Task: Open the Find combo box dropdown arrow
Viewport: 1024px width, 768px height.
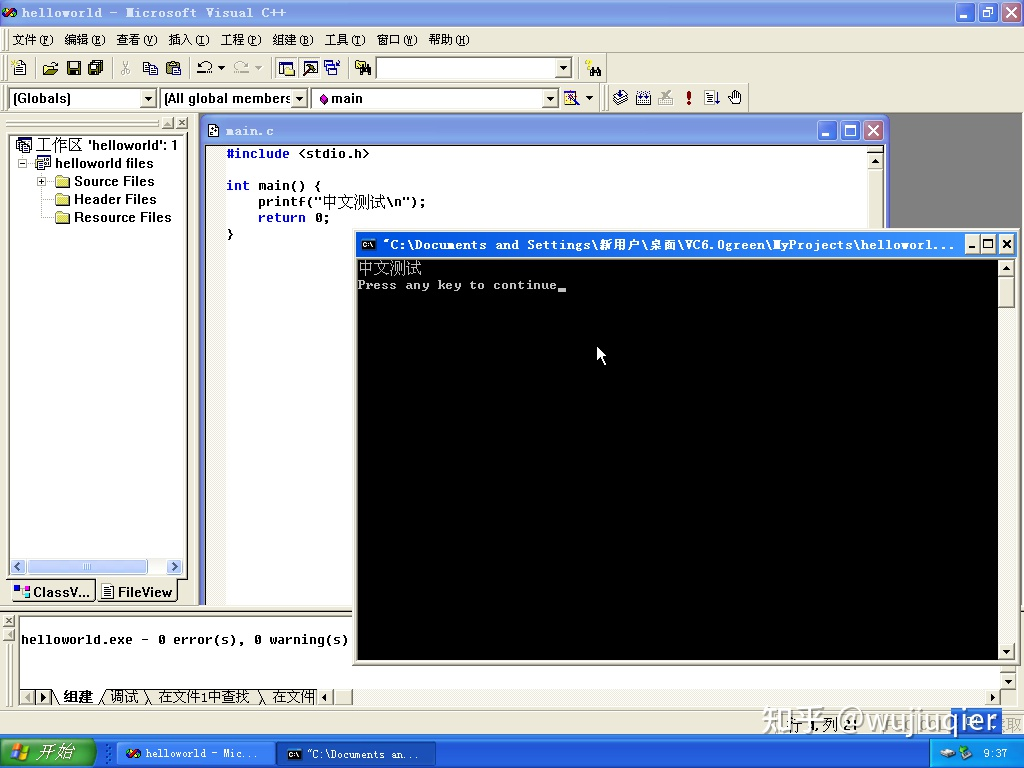Action: (x=564, y=68)
